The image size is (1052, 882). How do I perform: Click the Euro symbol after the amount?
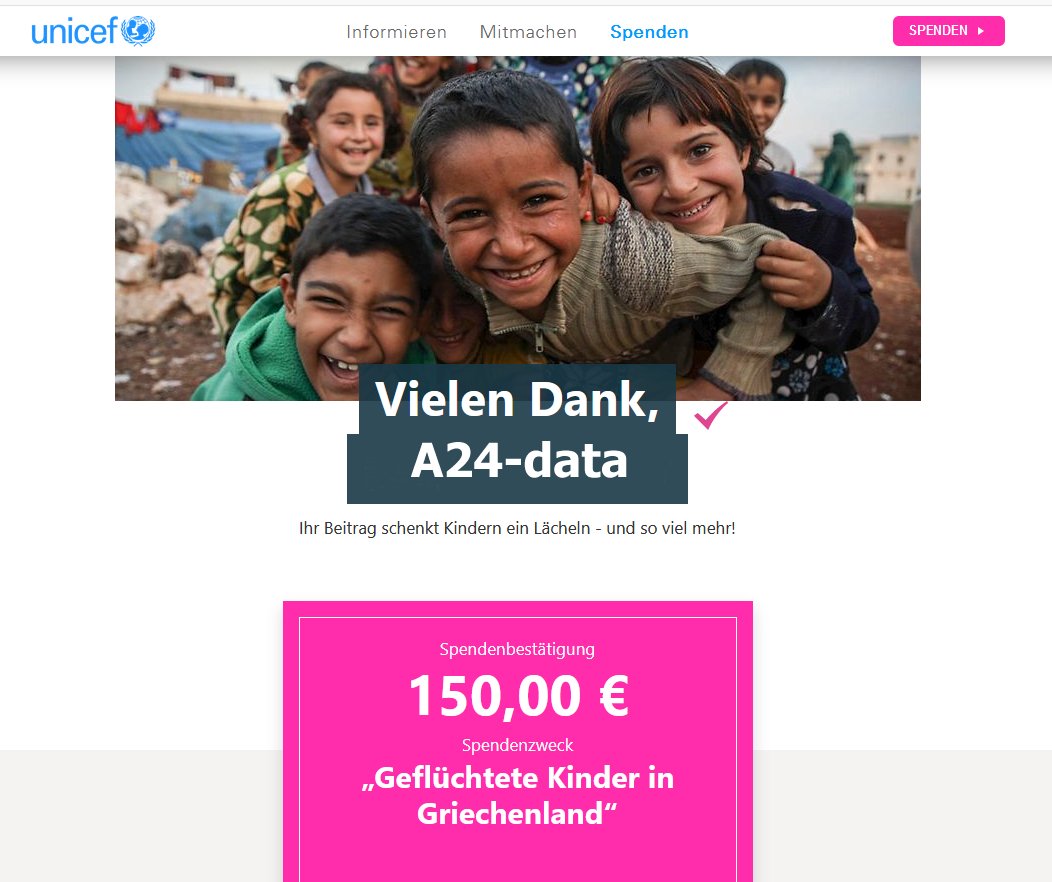point(614,696)
